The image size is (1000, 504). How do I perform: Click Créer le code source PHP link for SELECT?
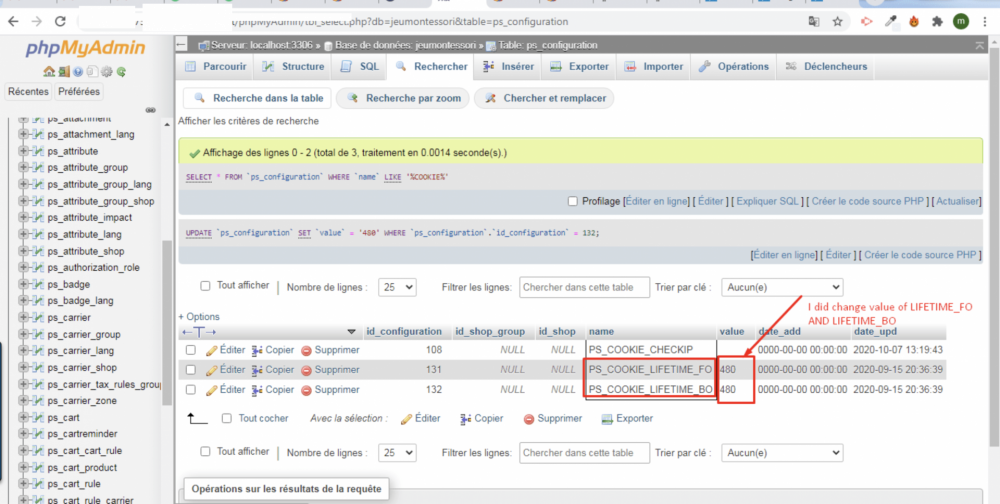pos(869,201)
